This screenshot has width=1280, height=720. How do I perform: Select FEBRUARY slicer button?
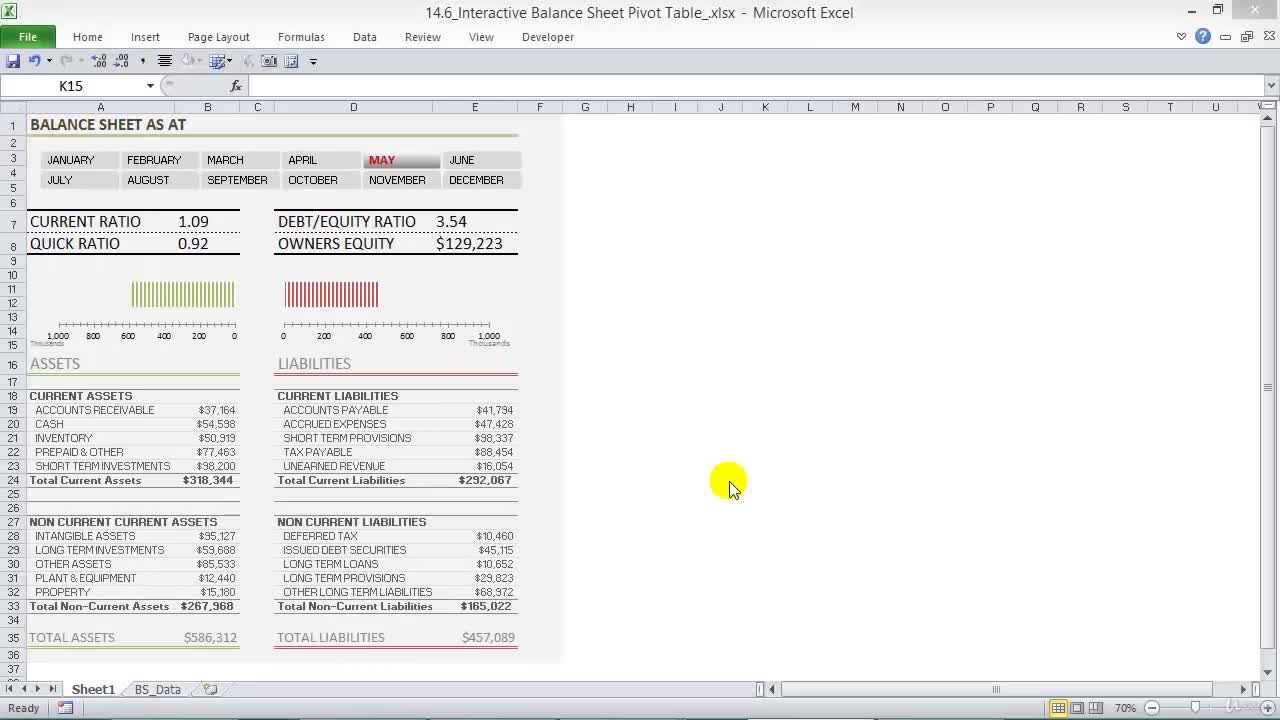point(160,160)
